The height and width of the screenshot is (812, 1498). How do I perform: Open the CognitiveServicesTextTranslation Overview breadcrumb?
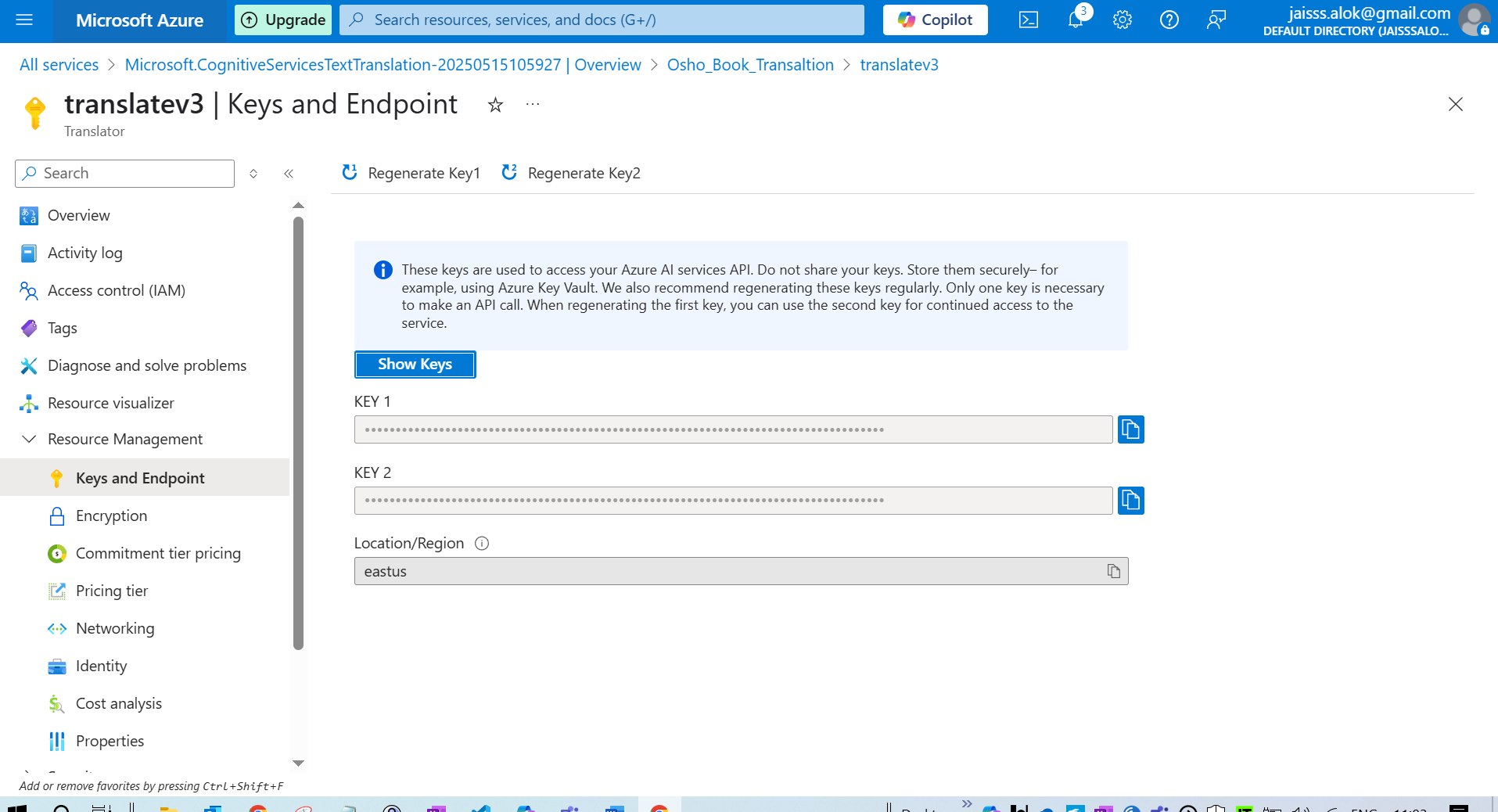[383, 65]
